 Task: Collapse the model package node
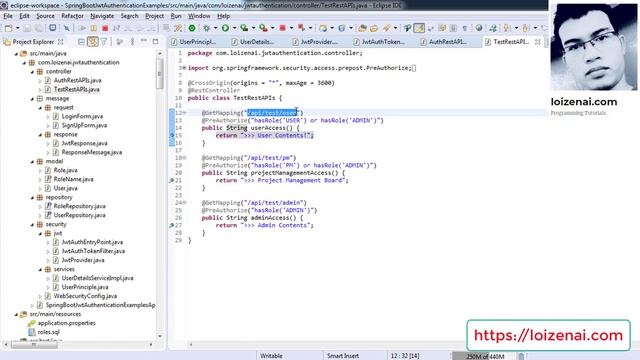pos(32,161)
